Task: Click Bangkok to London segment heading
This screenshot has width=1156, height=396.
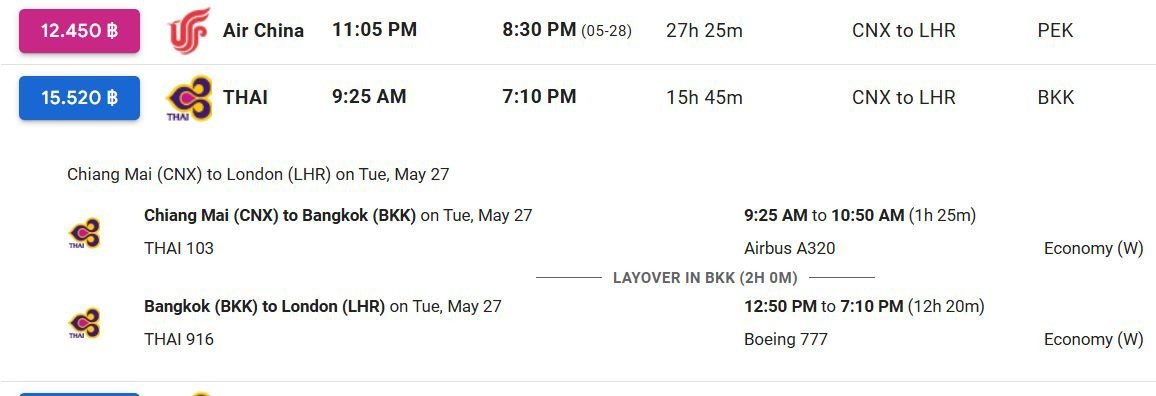Action: pyautogui.click(x=265, y=306)
